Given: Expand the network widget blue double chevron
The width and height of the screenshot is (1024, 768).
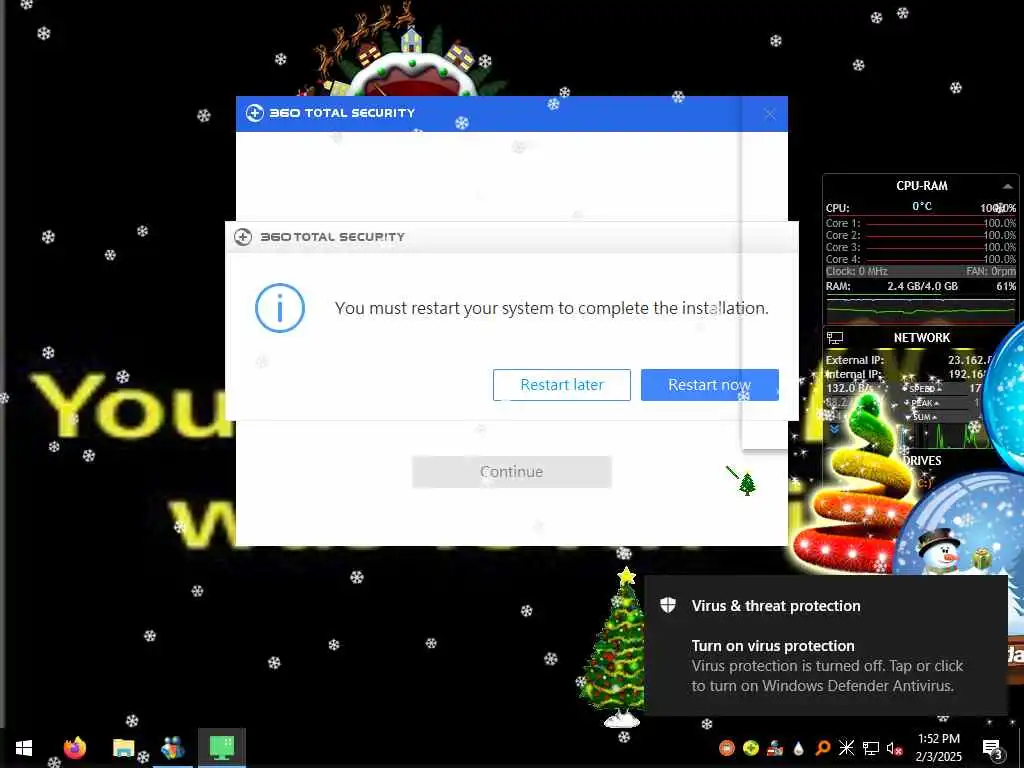Looking at the screenshot, I should click(x=834, y=429).
